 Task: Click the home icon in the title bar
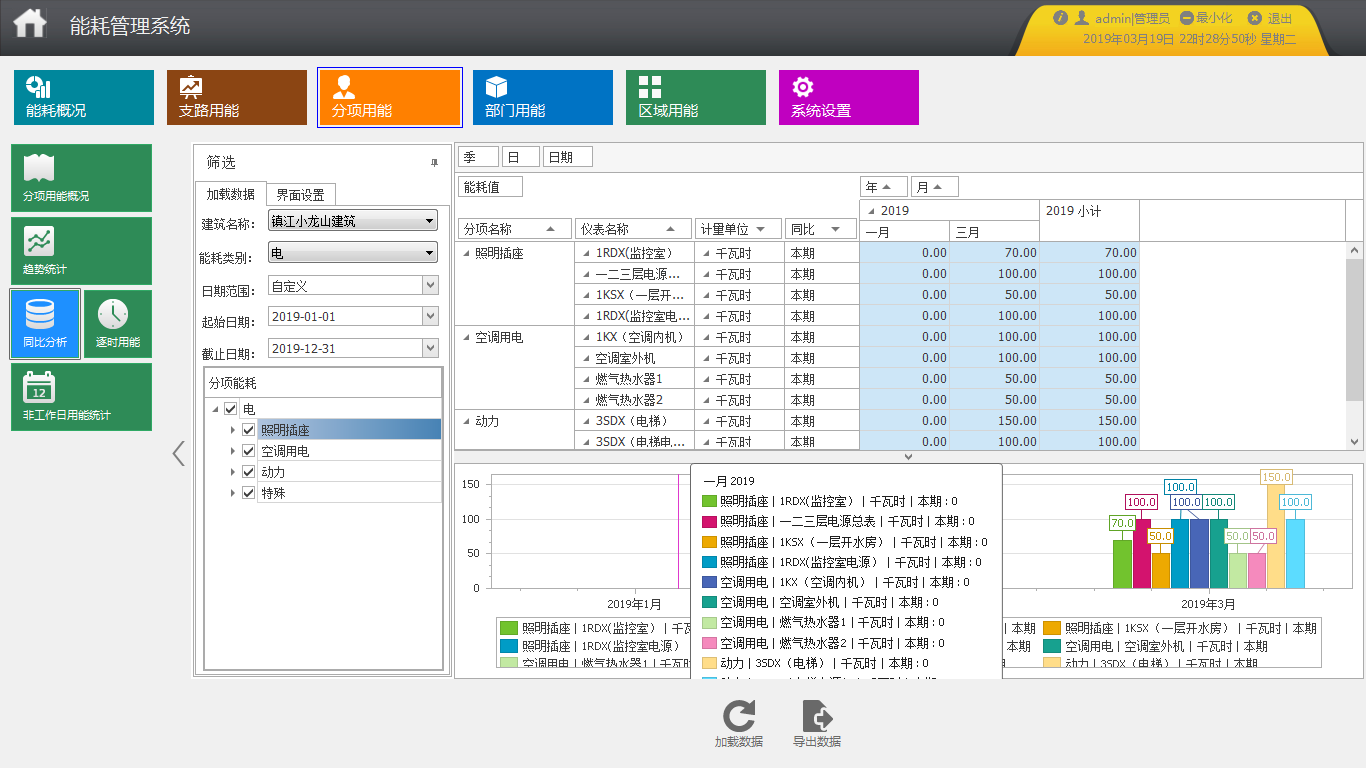coord(30,22)
